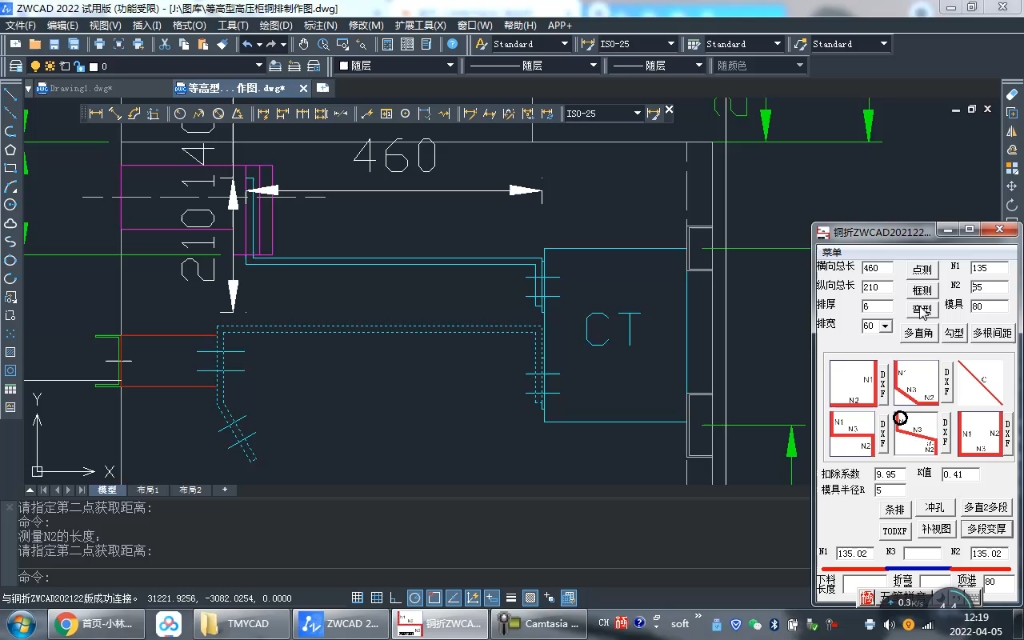The height and width of the screenshot is (640, 1024).
Task: Click the aligned dimension icon
Action: coord(114,113)
